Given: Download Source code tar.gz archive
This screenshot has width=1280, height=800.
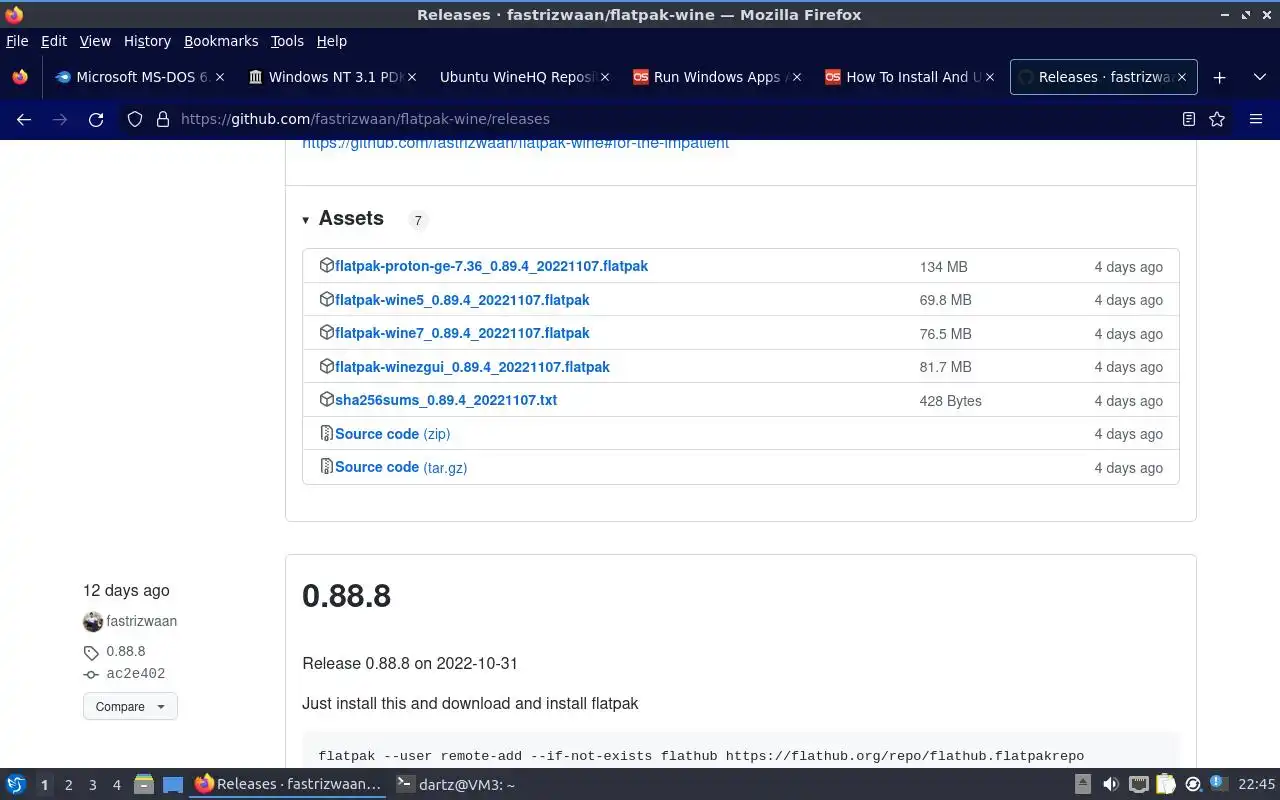Looking at the screenshot, I should [x=401, y=467].
